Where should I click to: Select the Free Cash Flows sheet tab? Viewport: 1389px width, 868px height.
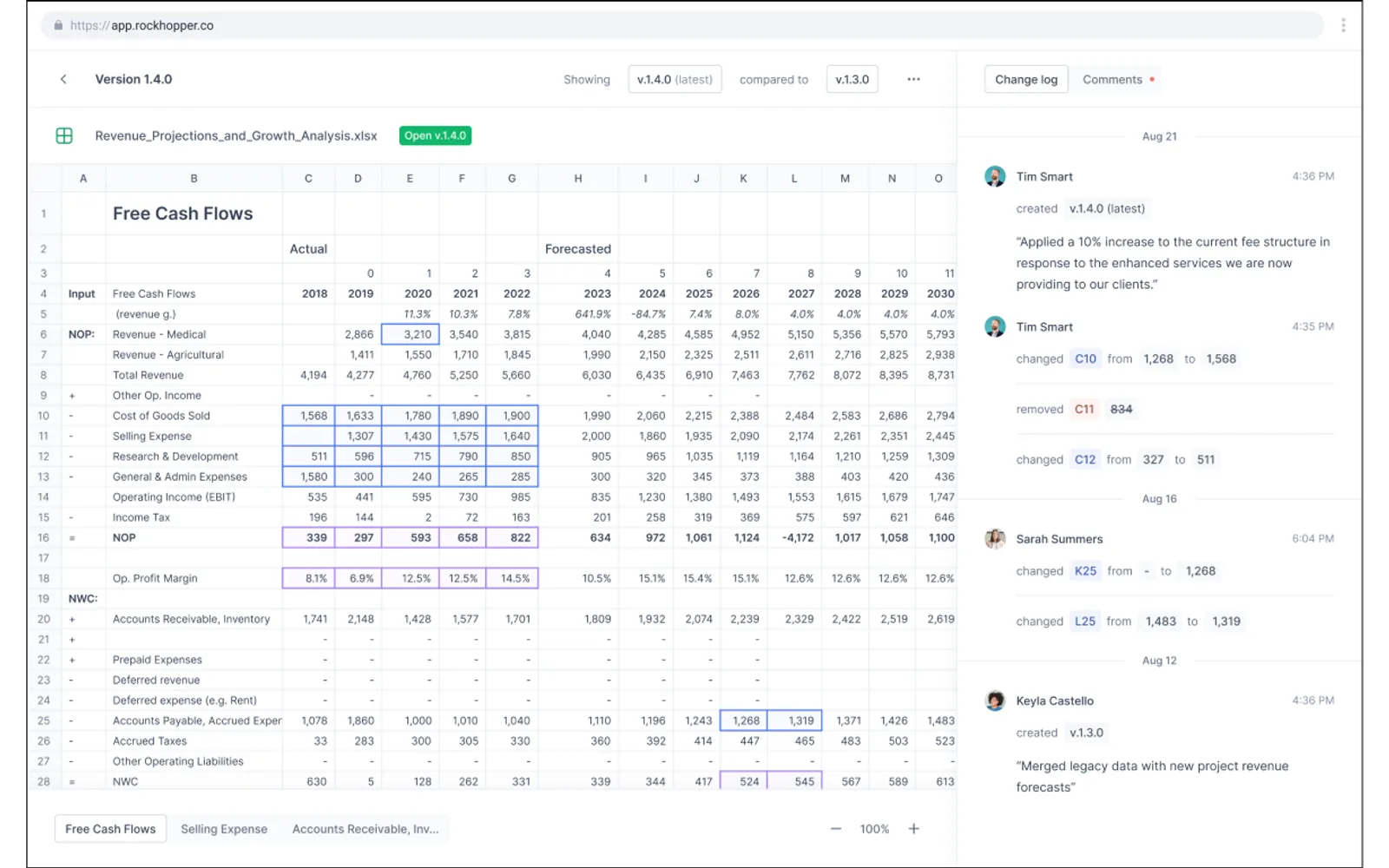(x=110, y=829)
